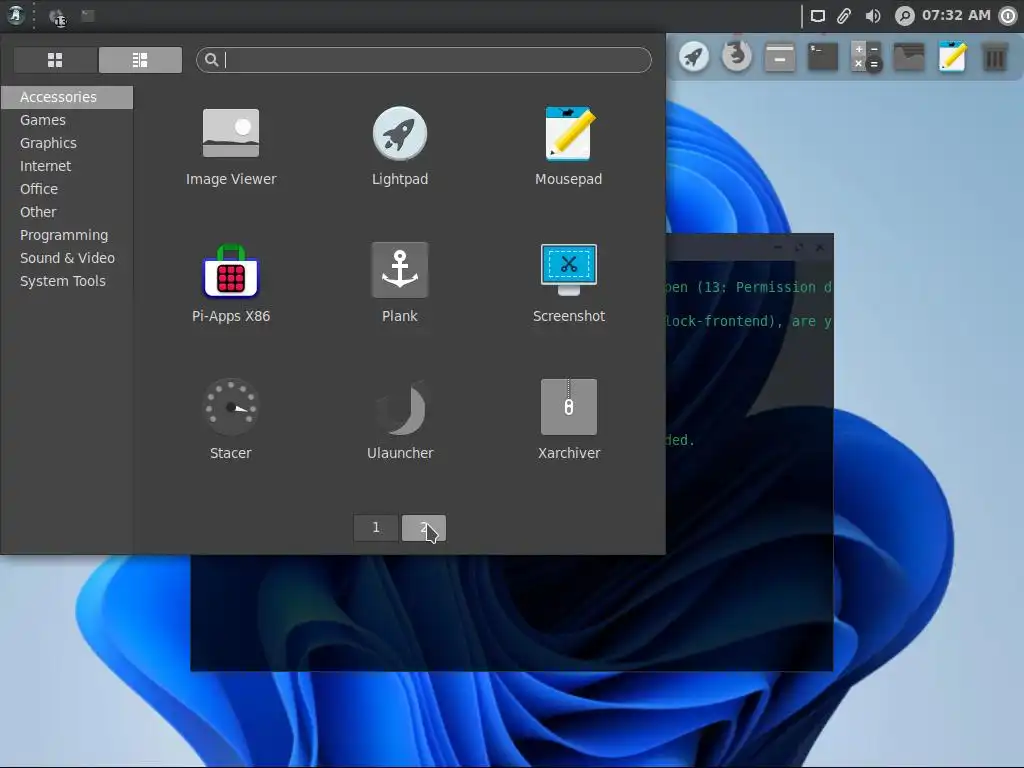Select the System Tools category
Screen dimensions: 1024x768
tap(67, 281)
